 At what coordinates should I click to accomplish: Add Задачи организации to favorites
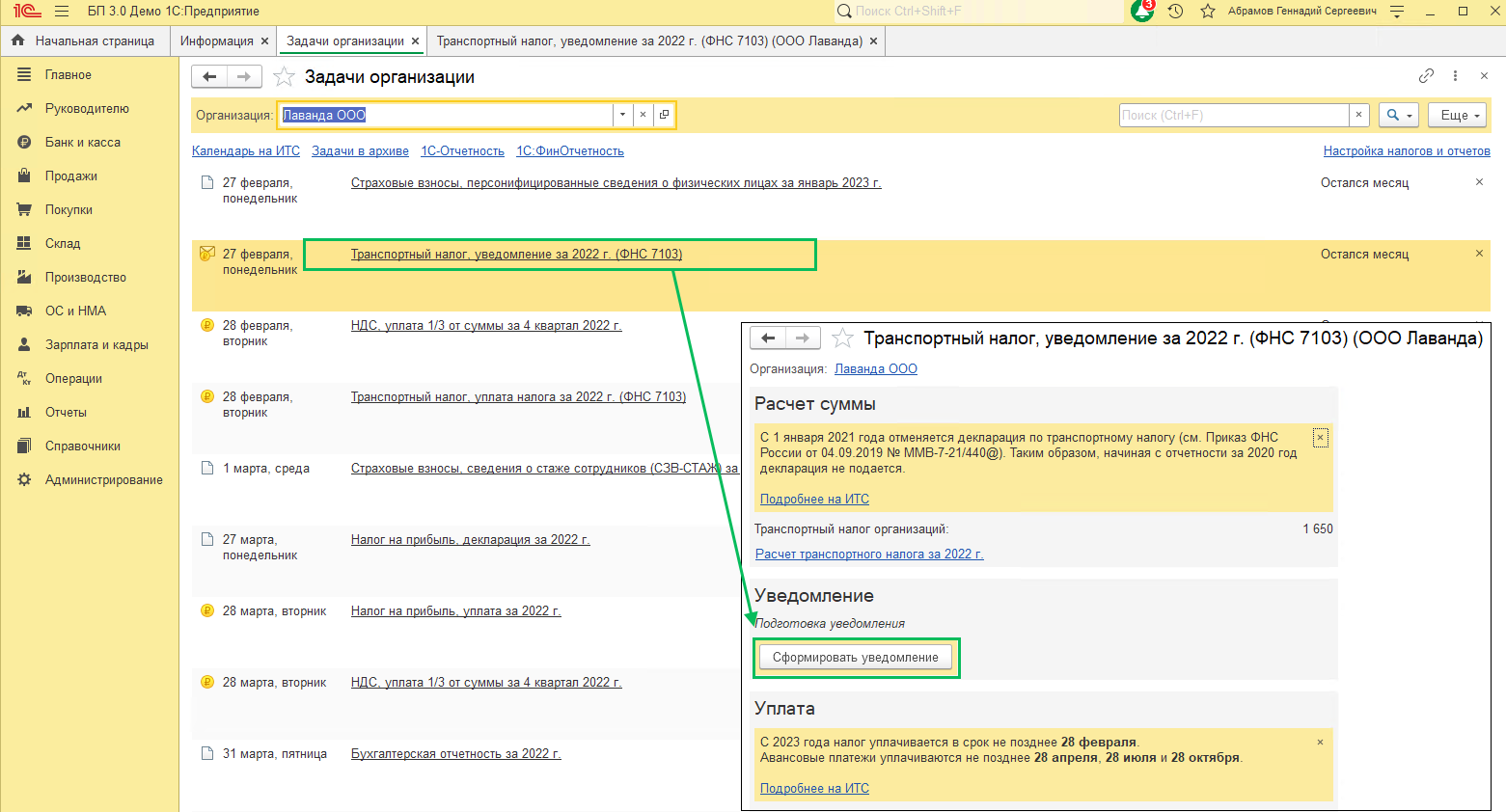pos(284,77)
